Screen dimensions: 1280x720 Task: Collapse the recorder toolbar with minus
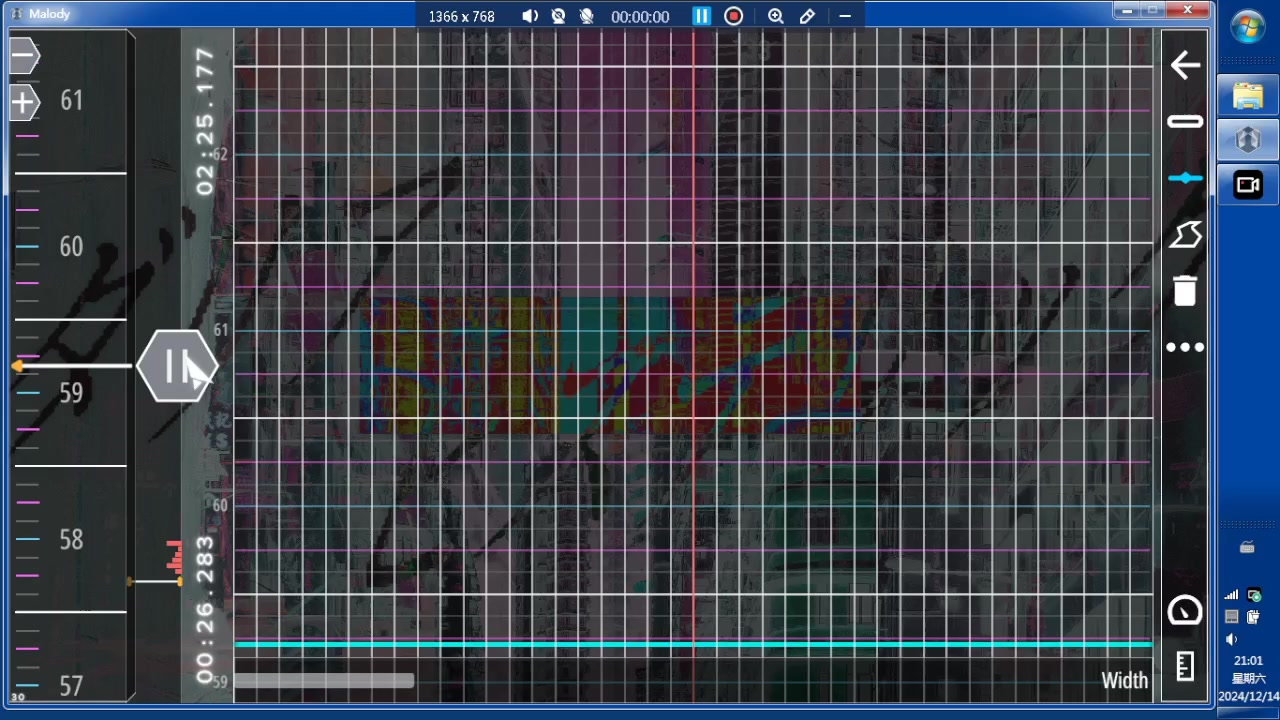click(x=845, y=16)
